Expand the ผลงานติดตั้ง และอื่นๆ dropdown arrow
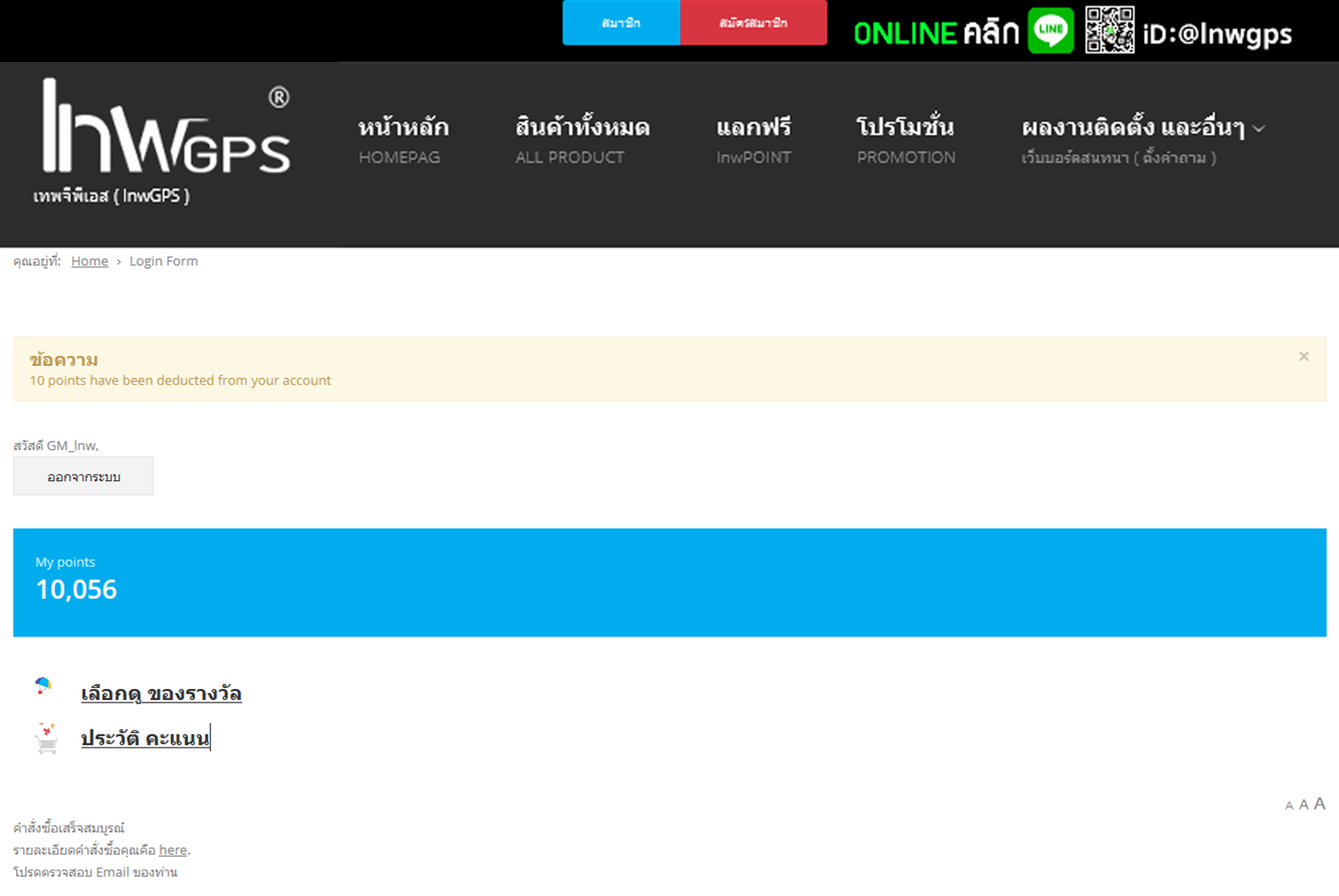 [x=1259, y=129]
